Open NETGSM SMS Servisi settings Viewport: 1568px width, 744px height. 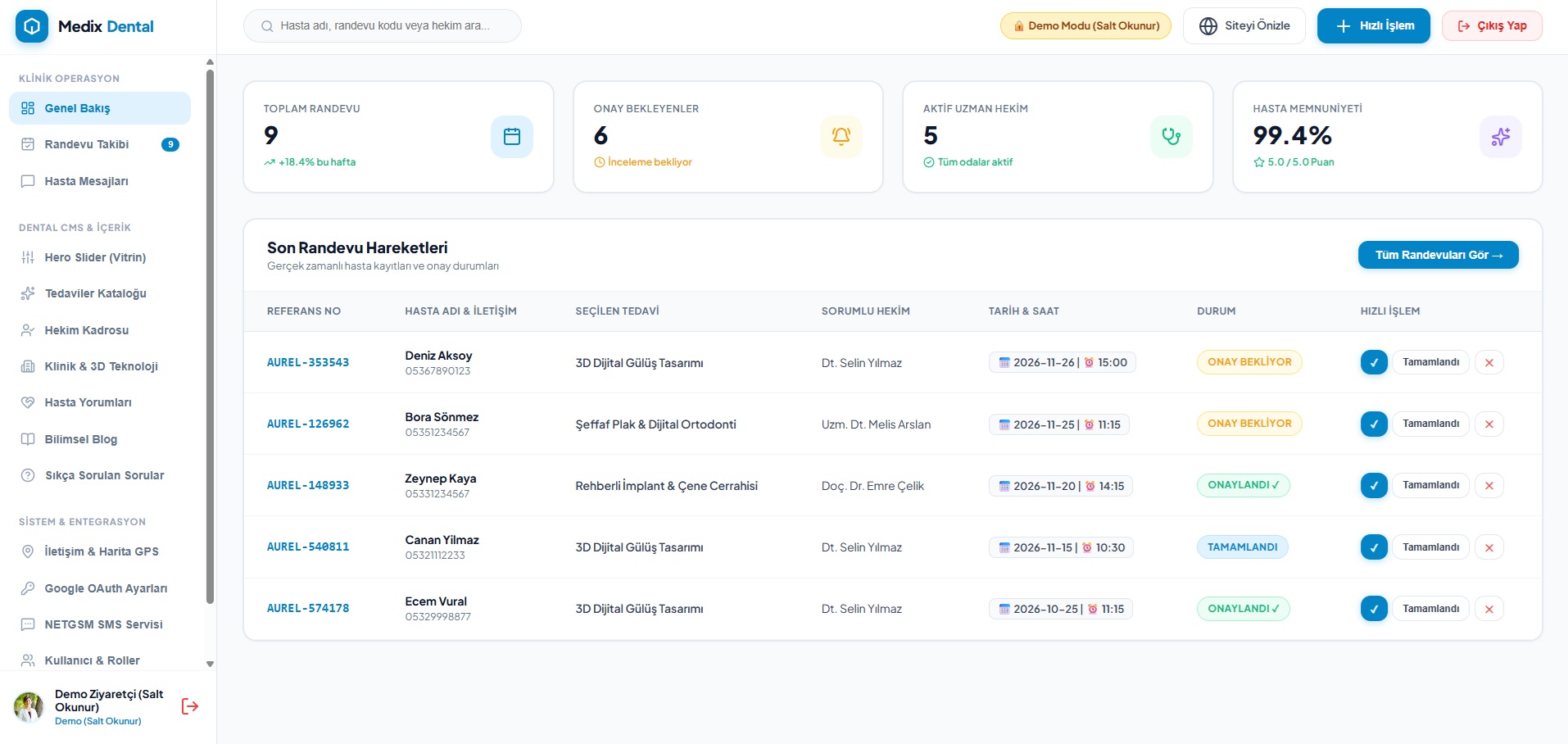click(x=100, y=624)
